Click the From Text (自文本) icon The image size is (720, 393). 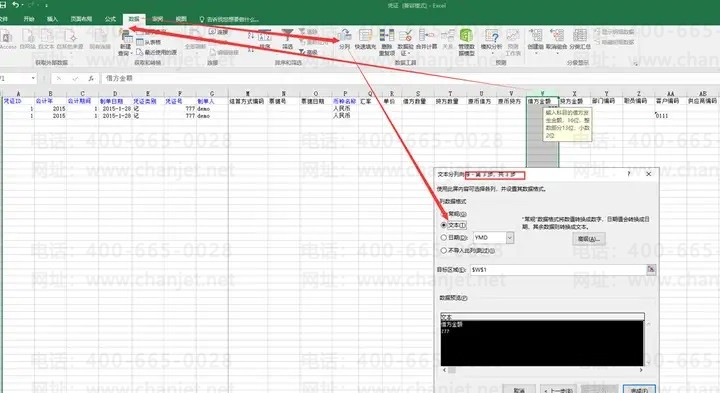click(x=46, y=36)
